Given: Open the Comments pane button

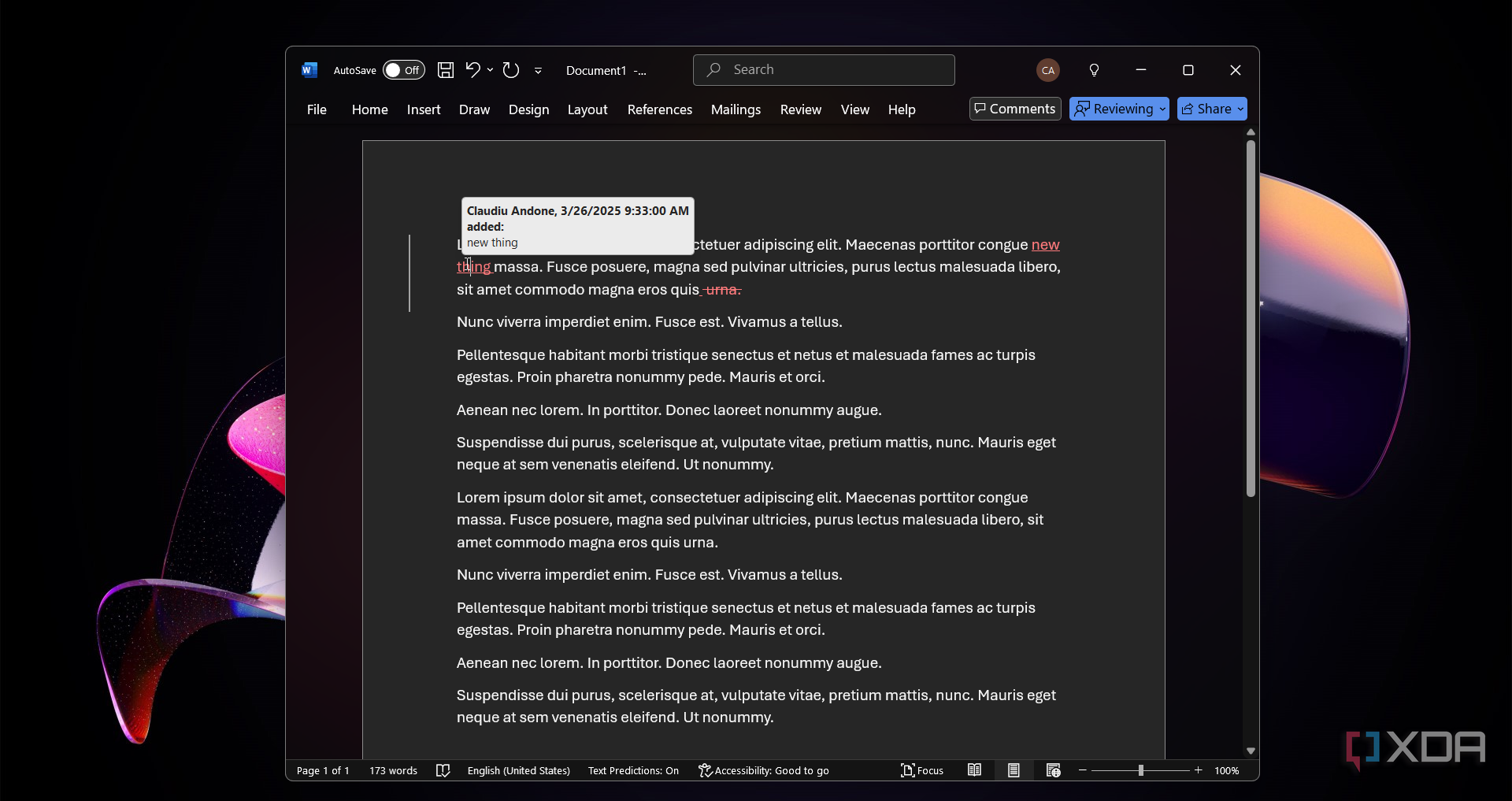Looking at the screenshot, I should point(1015,109).
